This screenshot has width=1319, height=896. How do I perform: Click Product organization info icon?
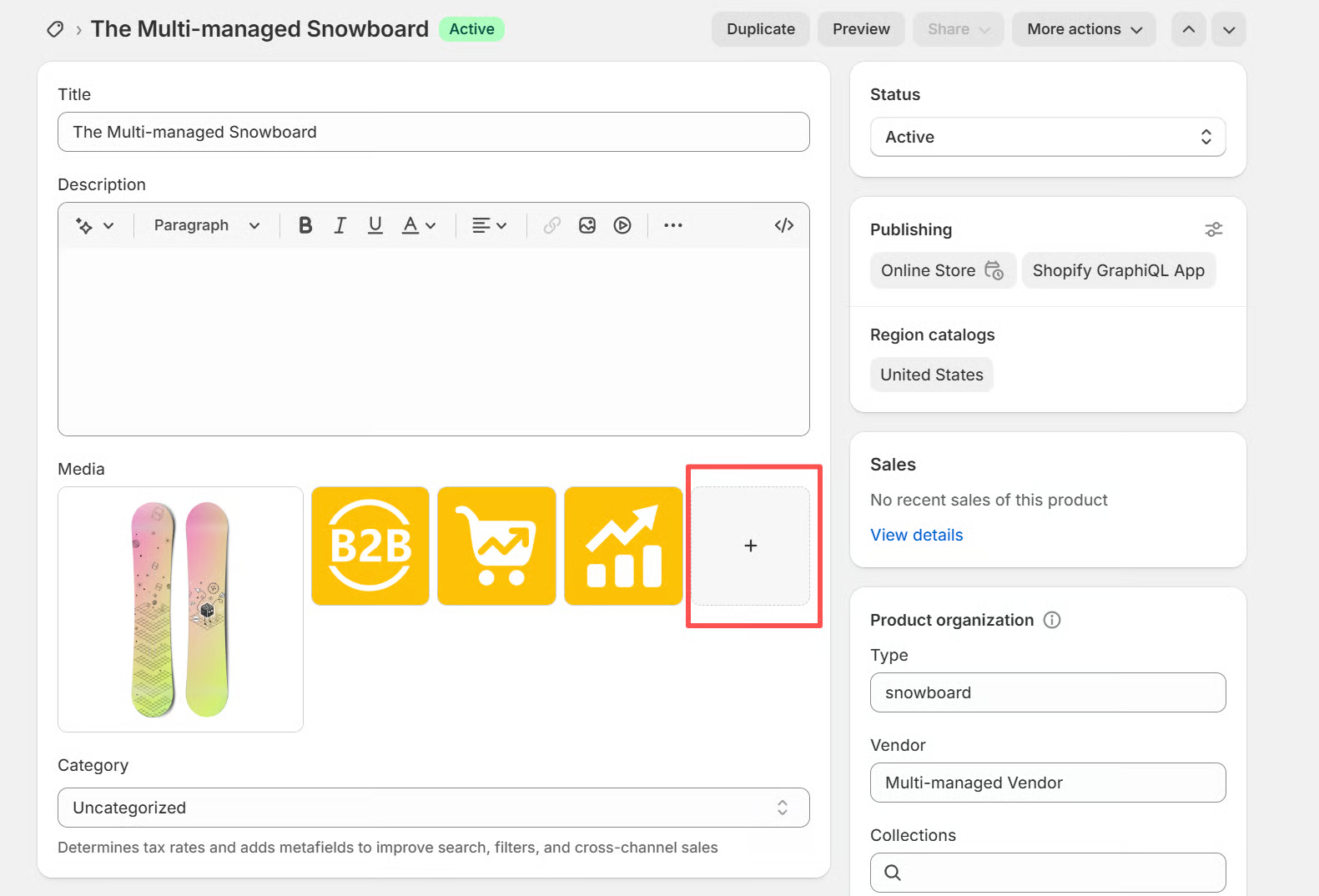(x=1052, y=620)
